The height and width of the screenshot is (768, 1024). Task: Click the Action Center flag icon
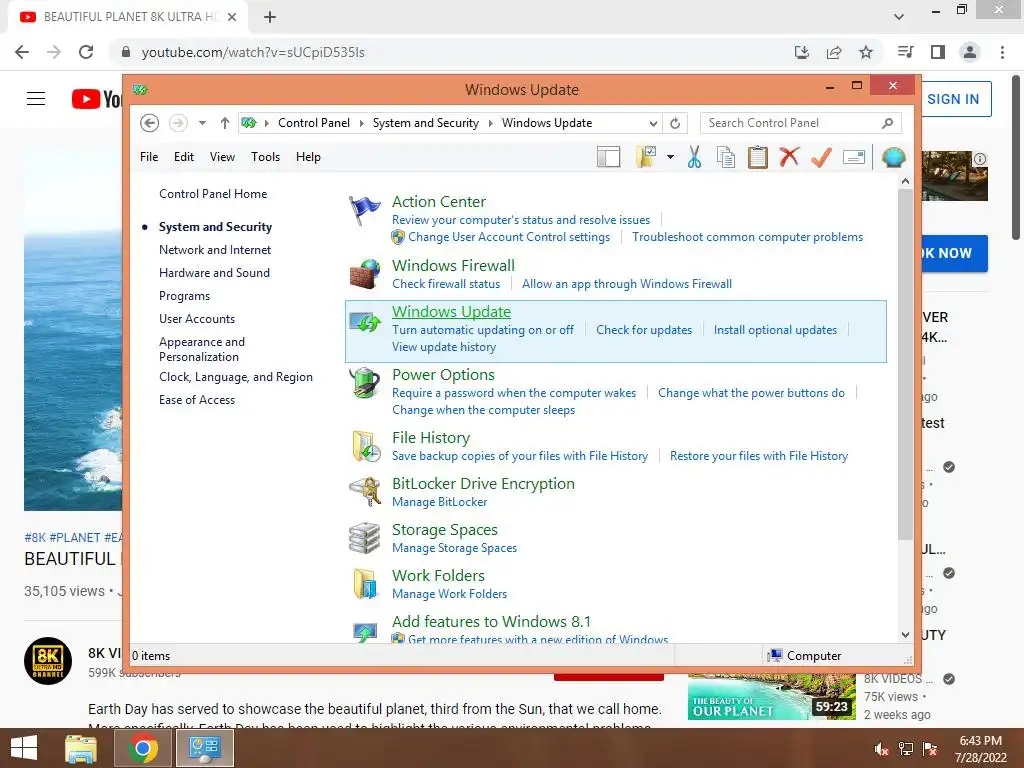pyautogui.click(x=364, y=211)
